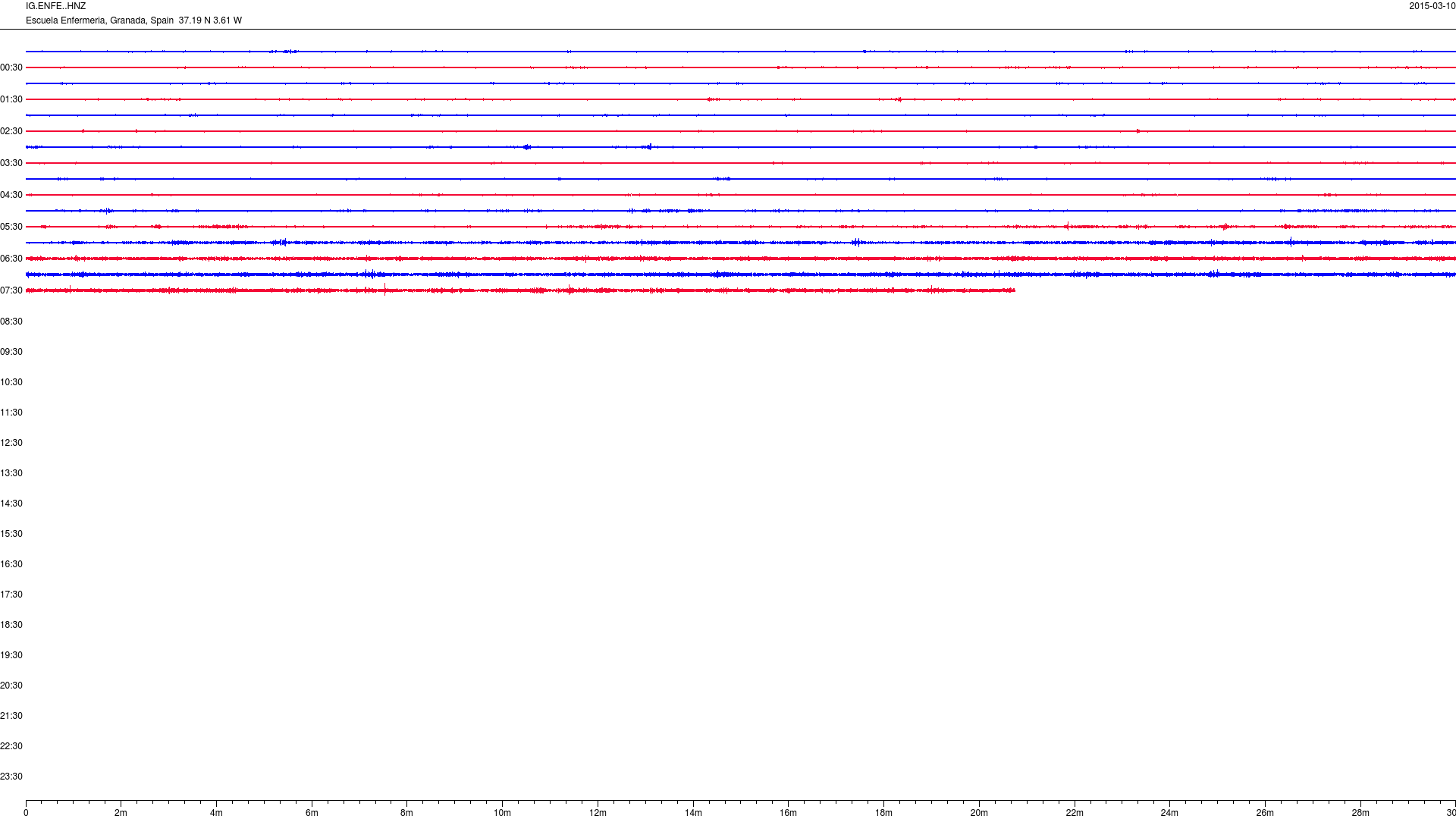Select the 23:30 time row label
The image size is (1456, 819).
(11, 777)
